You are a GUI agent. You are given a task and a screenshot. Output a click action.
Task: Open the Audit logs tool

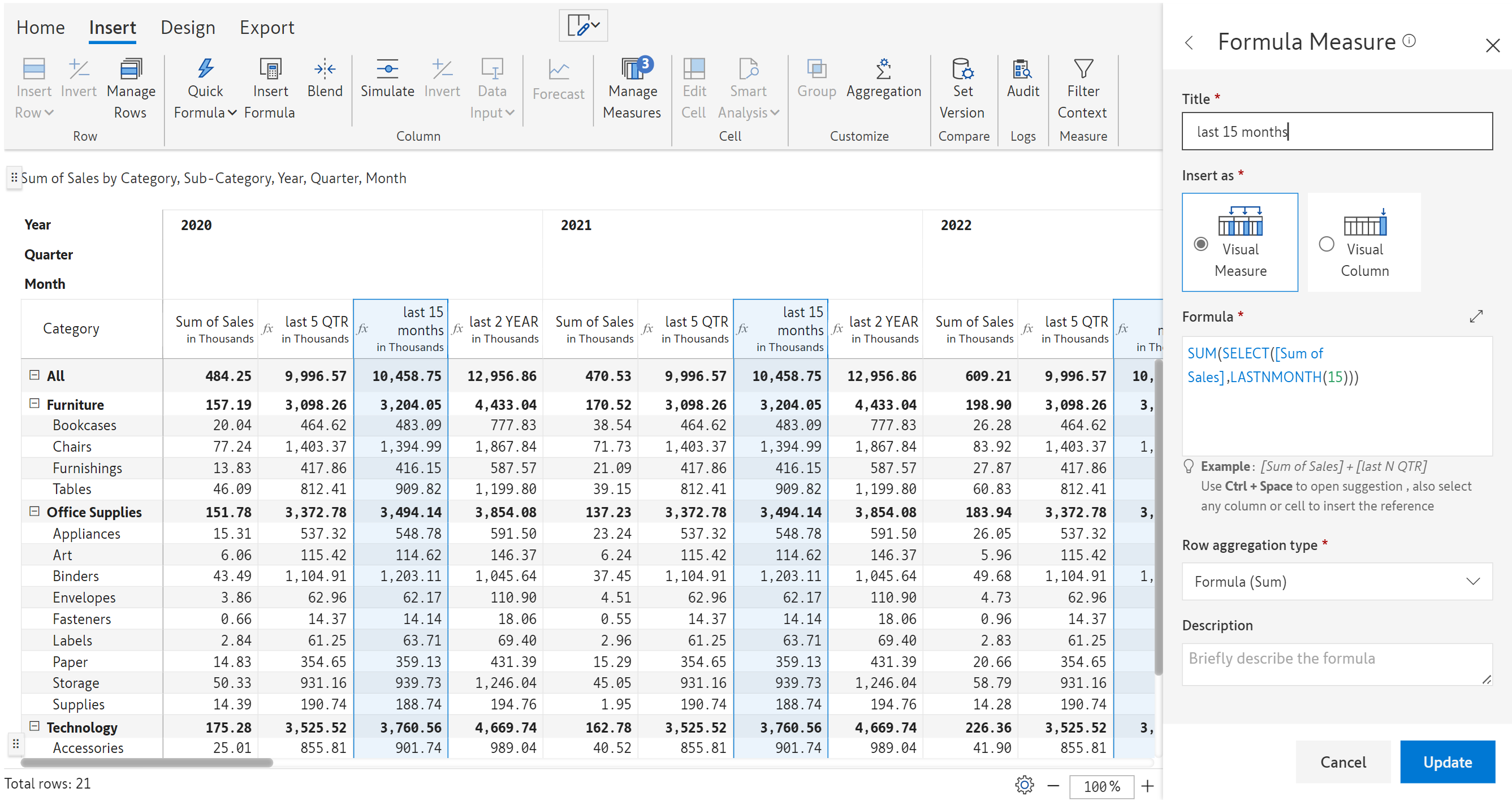tap(1022, 69)
